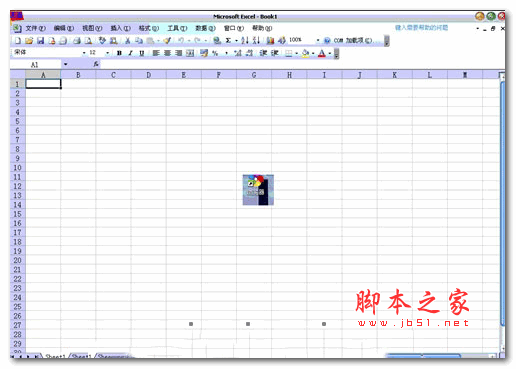Click the vertical scrollbar thumb
Image resolution: width=516 pixels, height=369 pixels.
502,203
